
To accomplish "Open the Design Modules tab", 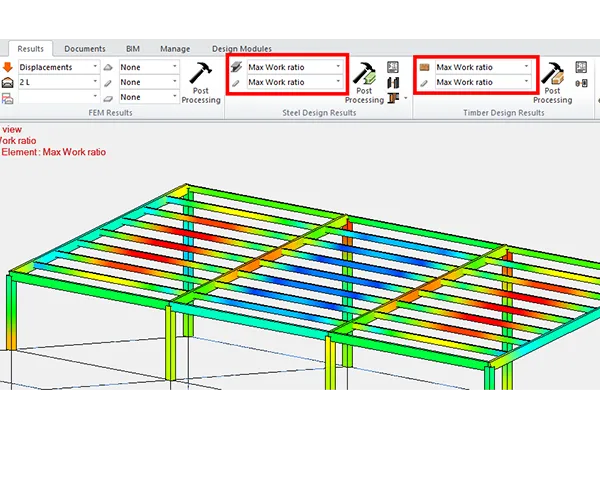I will click(x=242, y=49).
